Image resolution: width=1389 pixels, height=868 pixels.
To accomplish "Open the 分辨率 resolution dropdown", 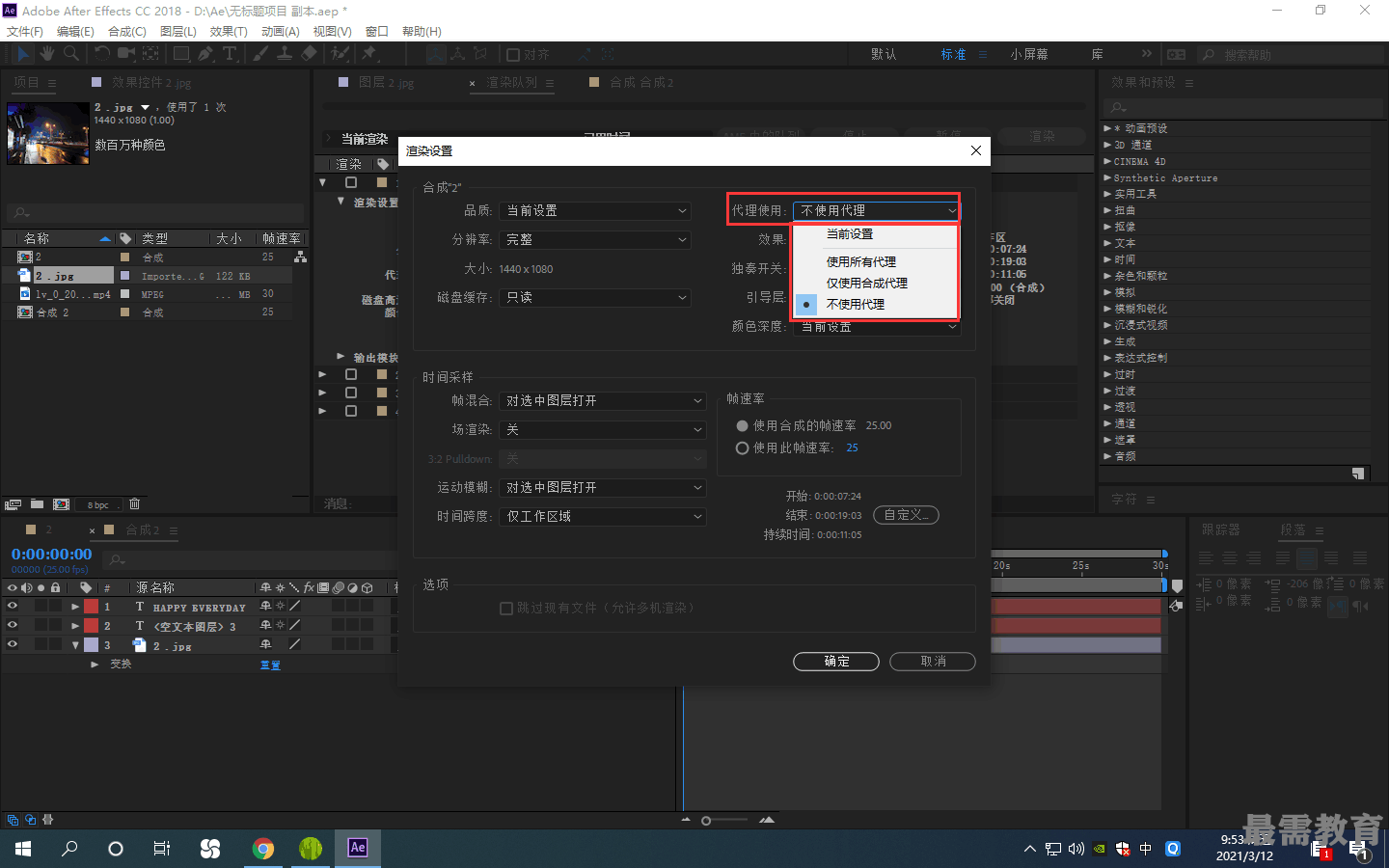I will [x=596, y=239].
